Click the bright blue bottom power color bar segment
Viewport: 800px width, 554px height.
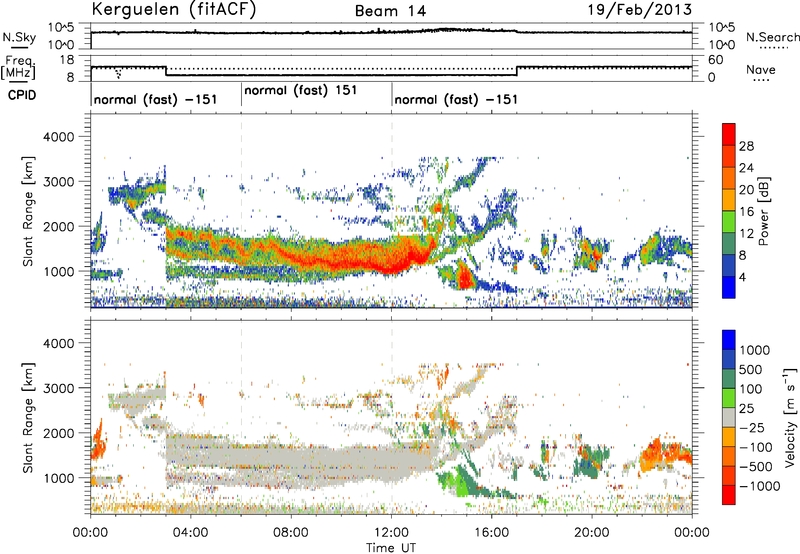(x=729, y=287)
